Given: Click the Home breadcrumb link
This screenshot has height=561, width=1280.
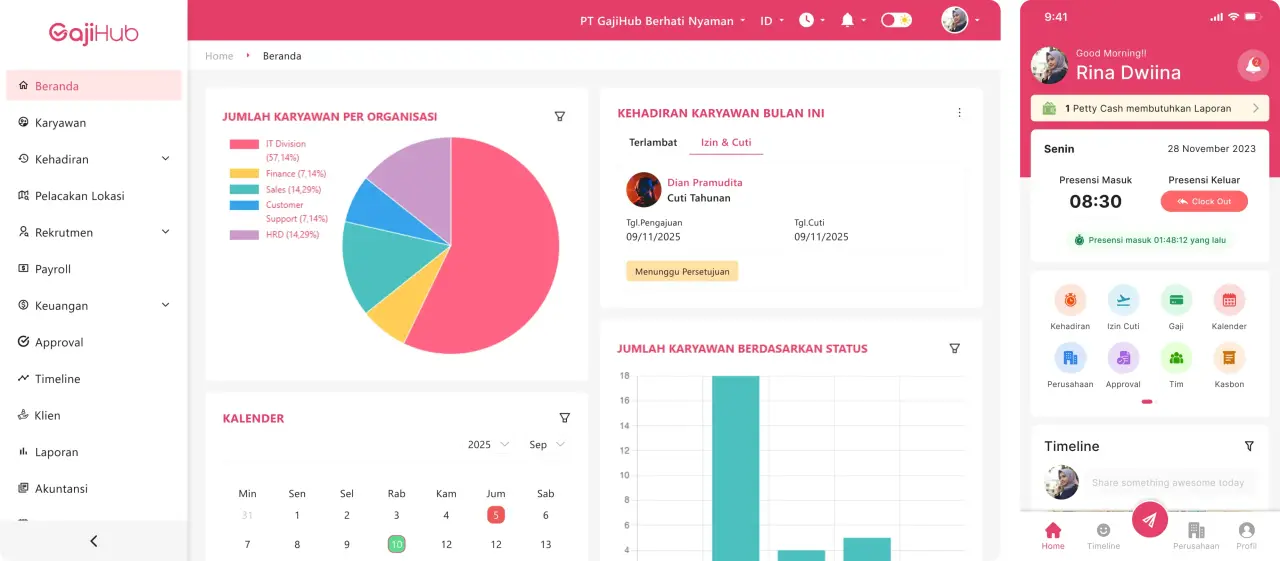Looking at the screenshot, I should 219,56.
